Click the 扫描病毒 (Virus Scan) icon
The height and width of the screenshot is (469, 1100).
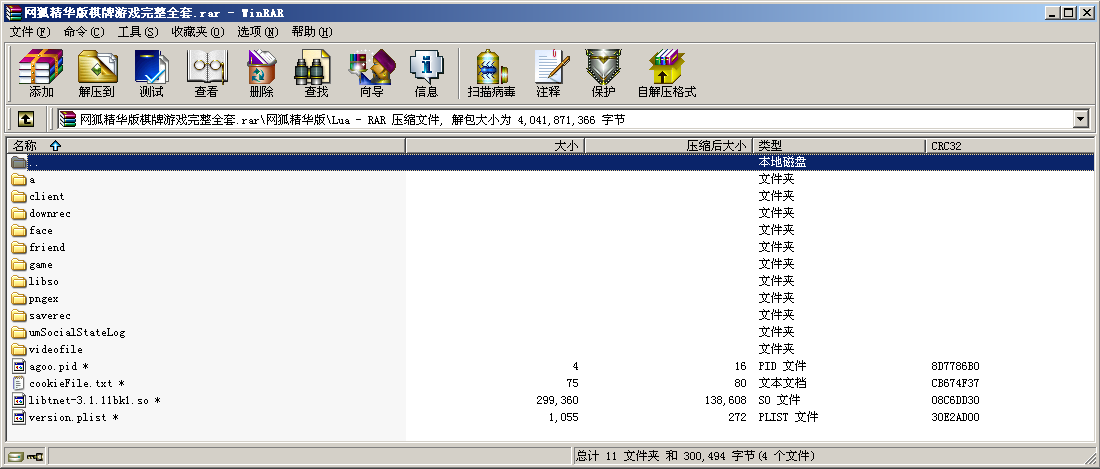[491, 73]
